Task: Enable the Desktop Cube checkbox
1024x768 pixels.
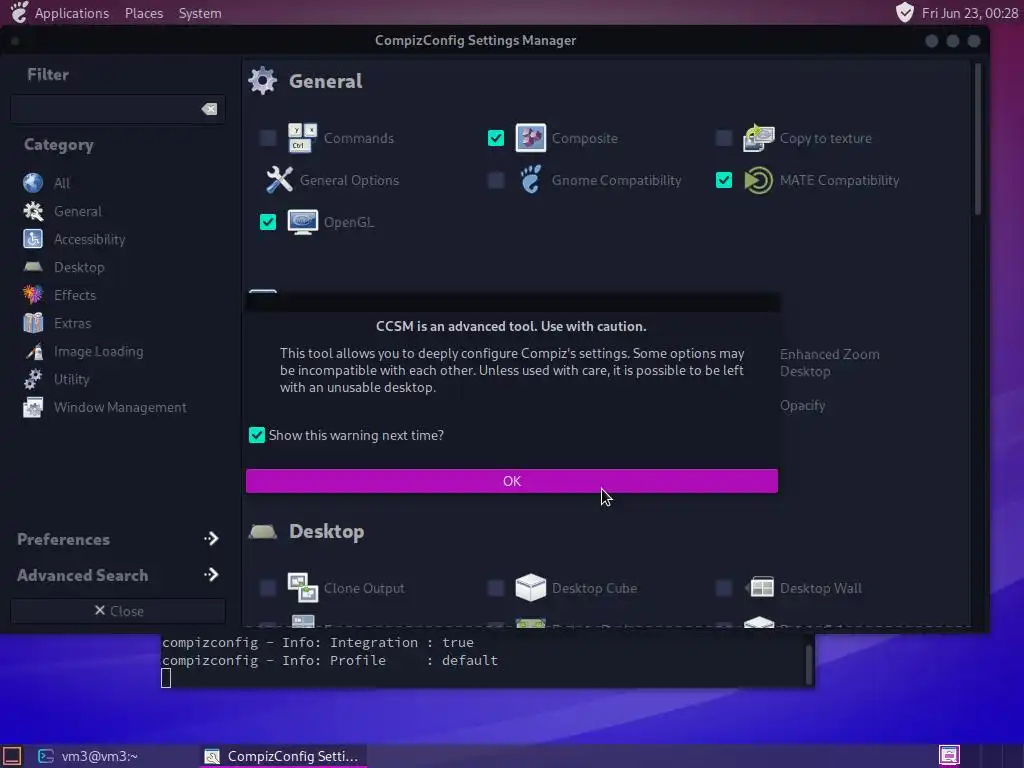Action: [496, 588]
